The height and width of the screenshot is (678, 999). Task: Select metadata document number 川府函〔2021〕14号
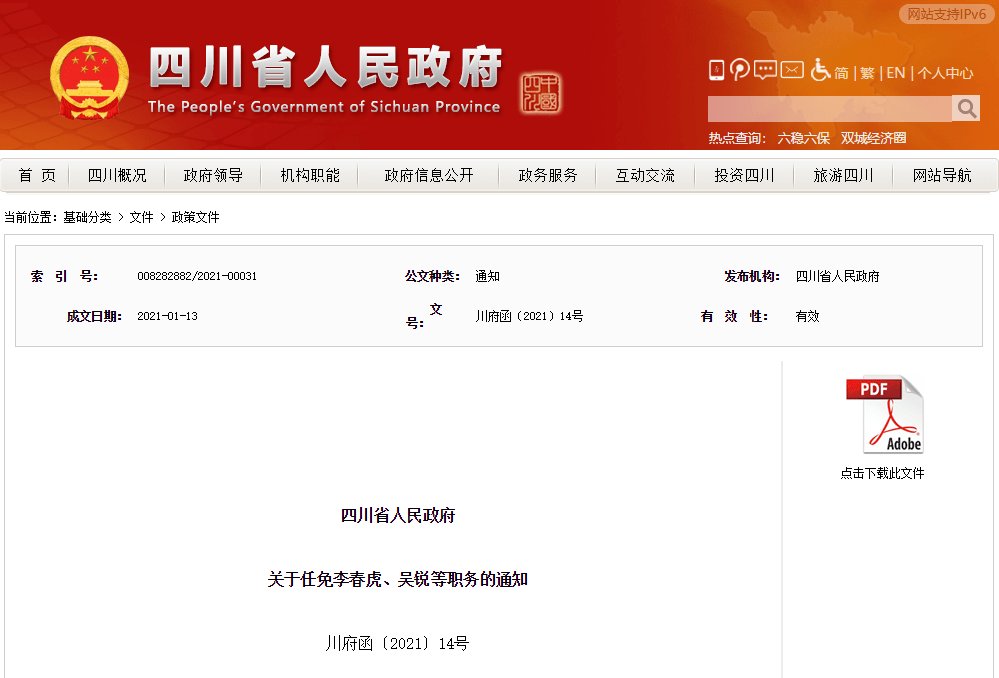529,316
